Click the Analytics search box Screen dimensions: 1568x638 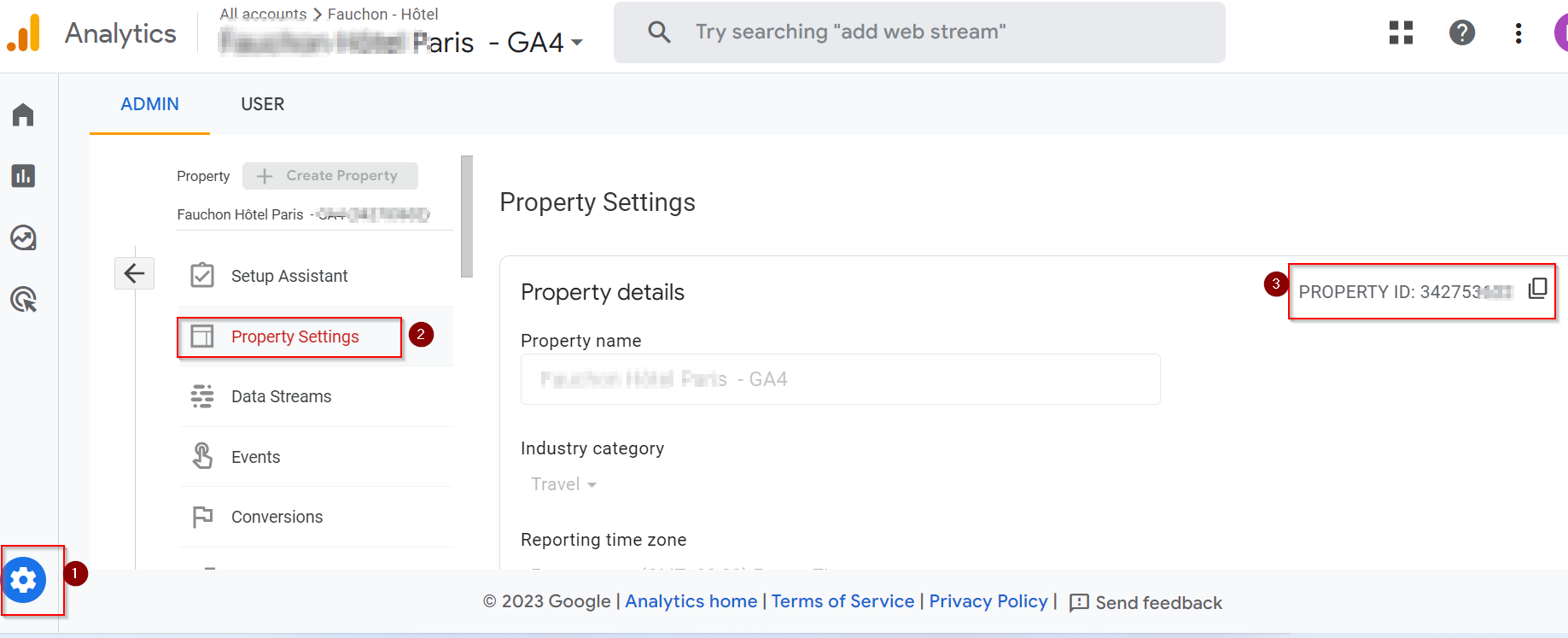tap(918, 32)
